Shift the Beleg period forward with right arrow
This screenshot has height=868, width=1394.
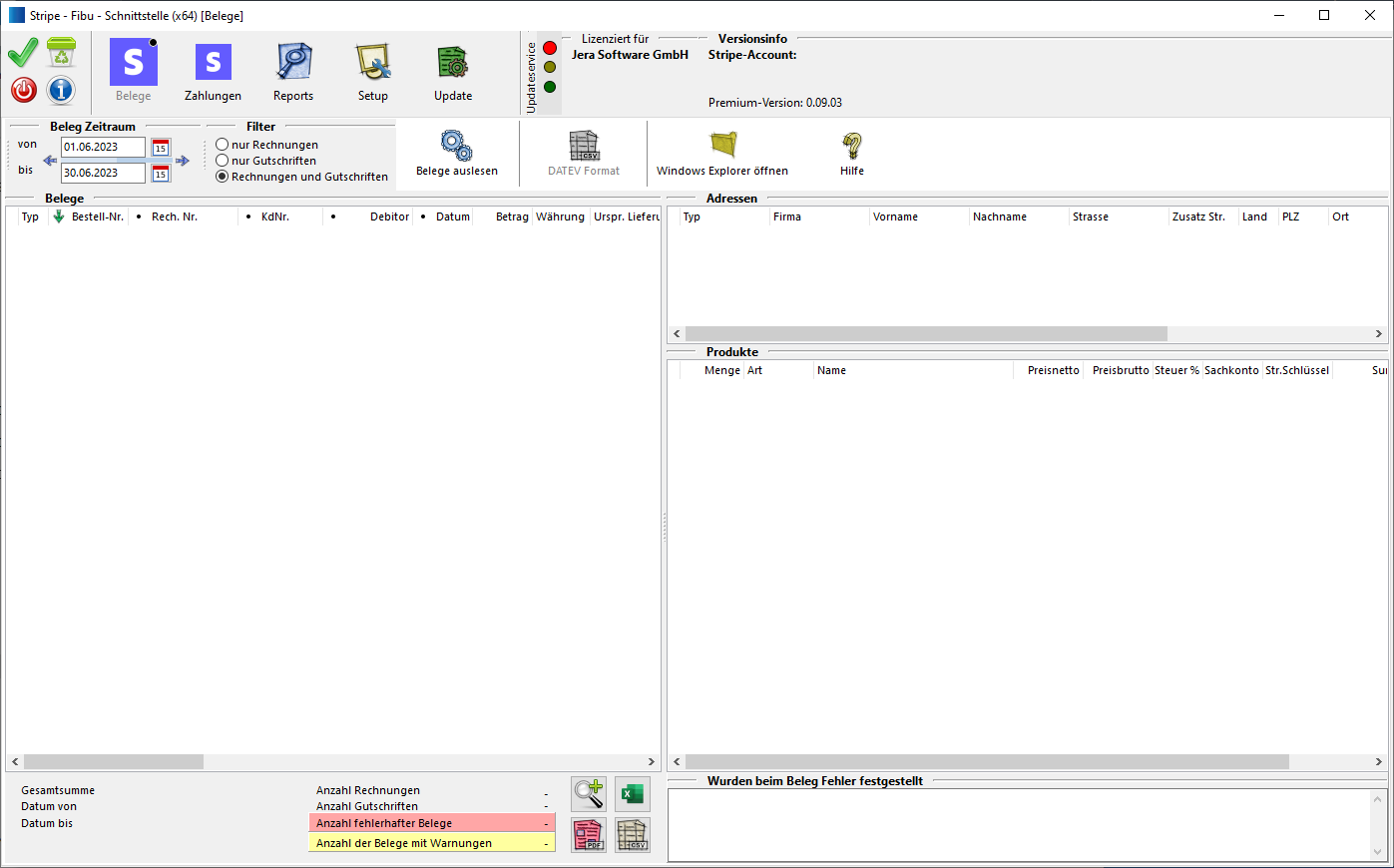coord(183,161)
